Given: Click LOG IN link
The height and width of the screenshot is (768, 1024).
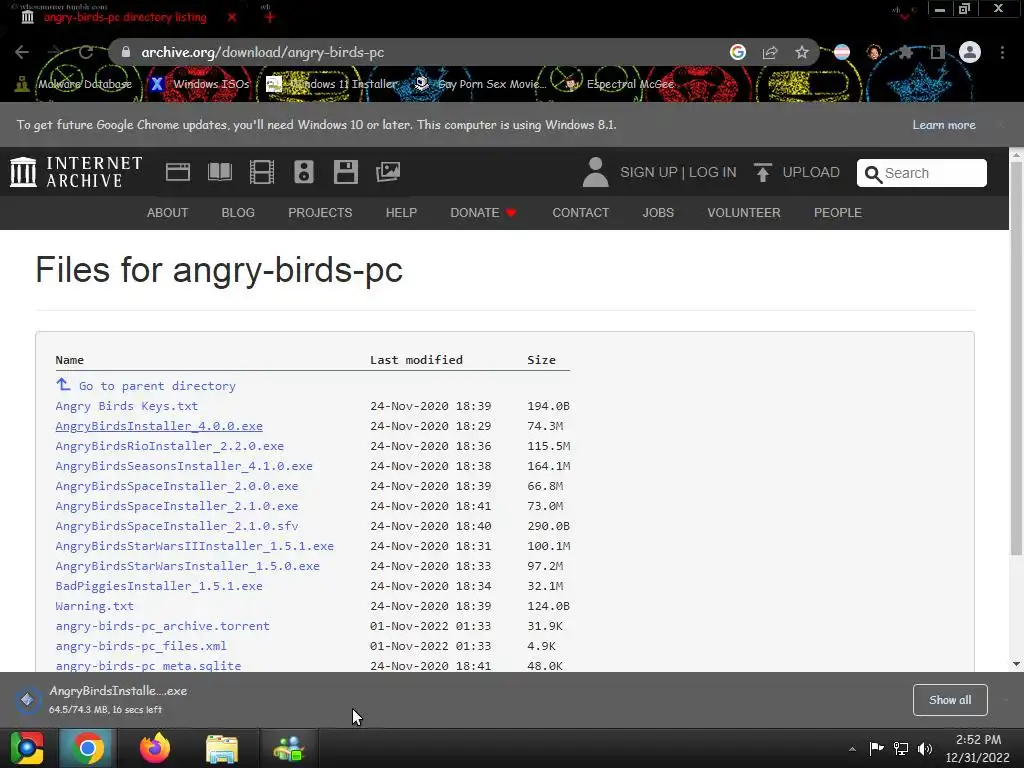Looking at the screenshot, I should coord(712,172).
